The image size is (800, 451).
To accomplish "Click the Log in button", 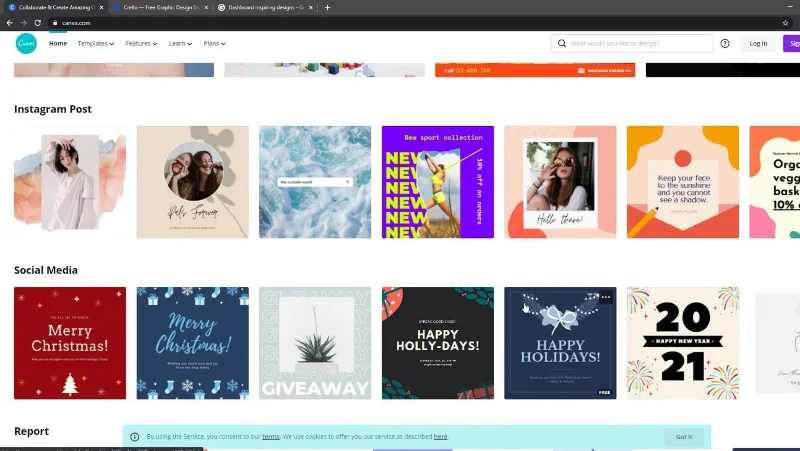I will (758, 43).
